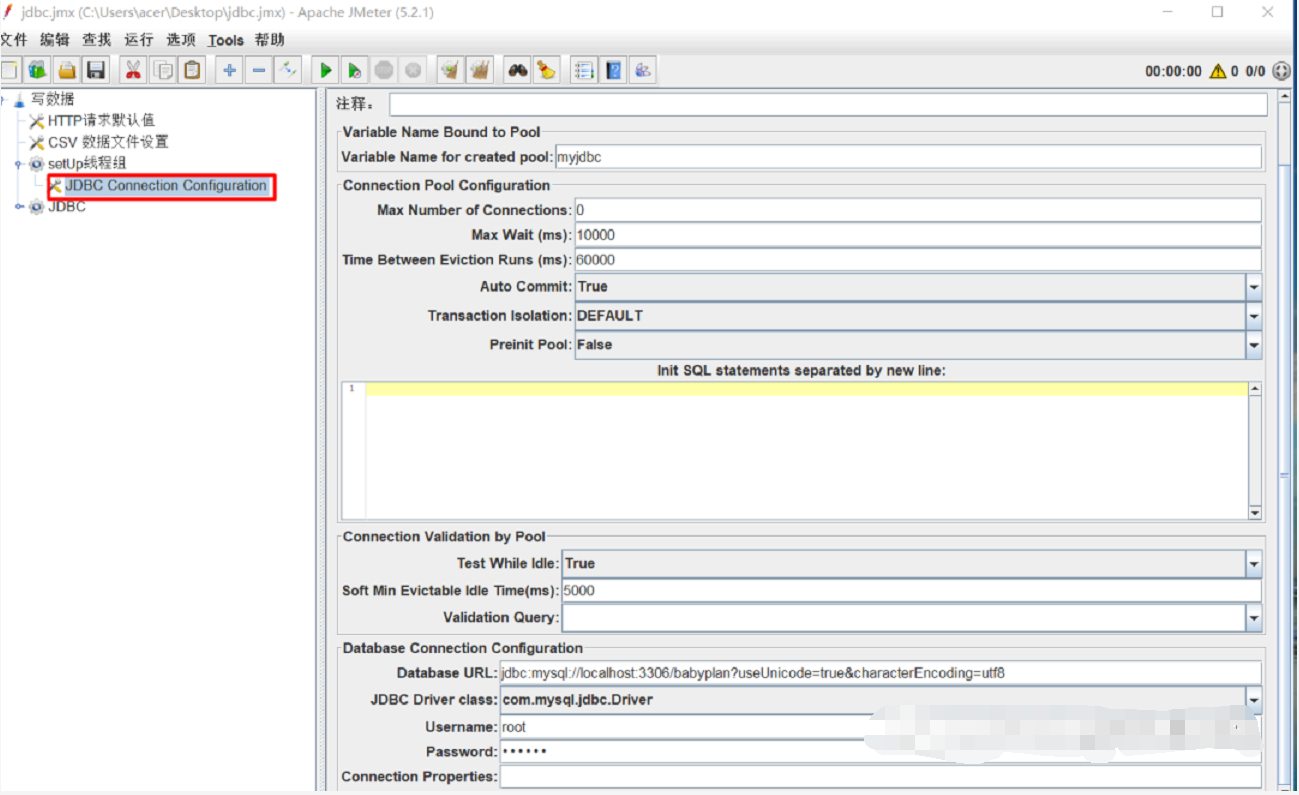
Task: Open the Tools menu
Action: (226, 40)
